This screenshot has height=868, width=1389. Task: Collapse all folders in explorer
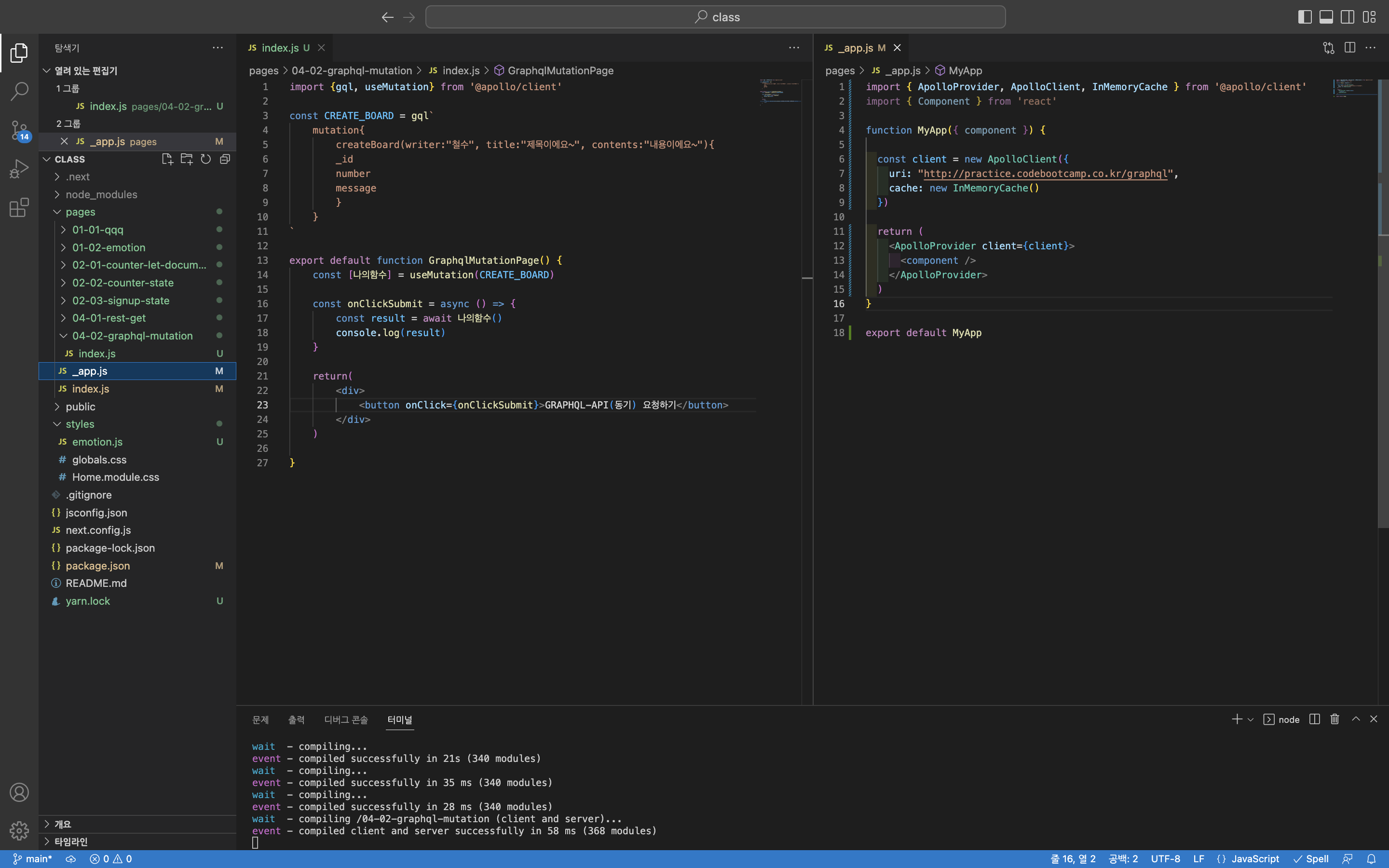coord(225,159)
